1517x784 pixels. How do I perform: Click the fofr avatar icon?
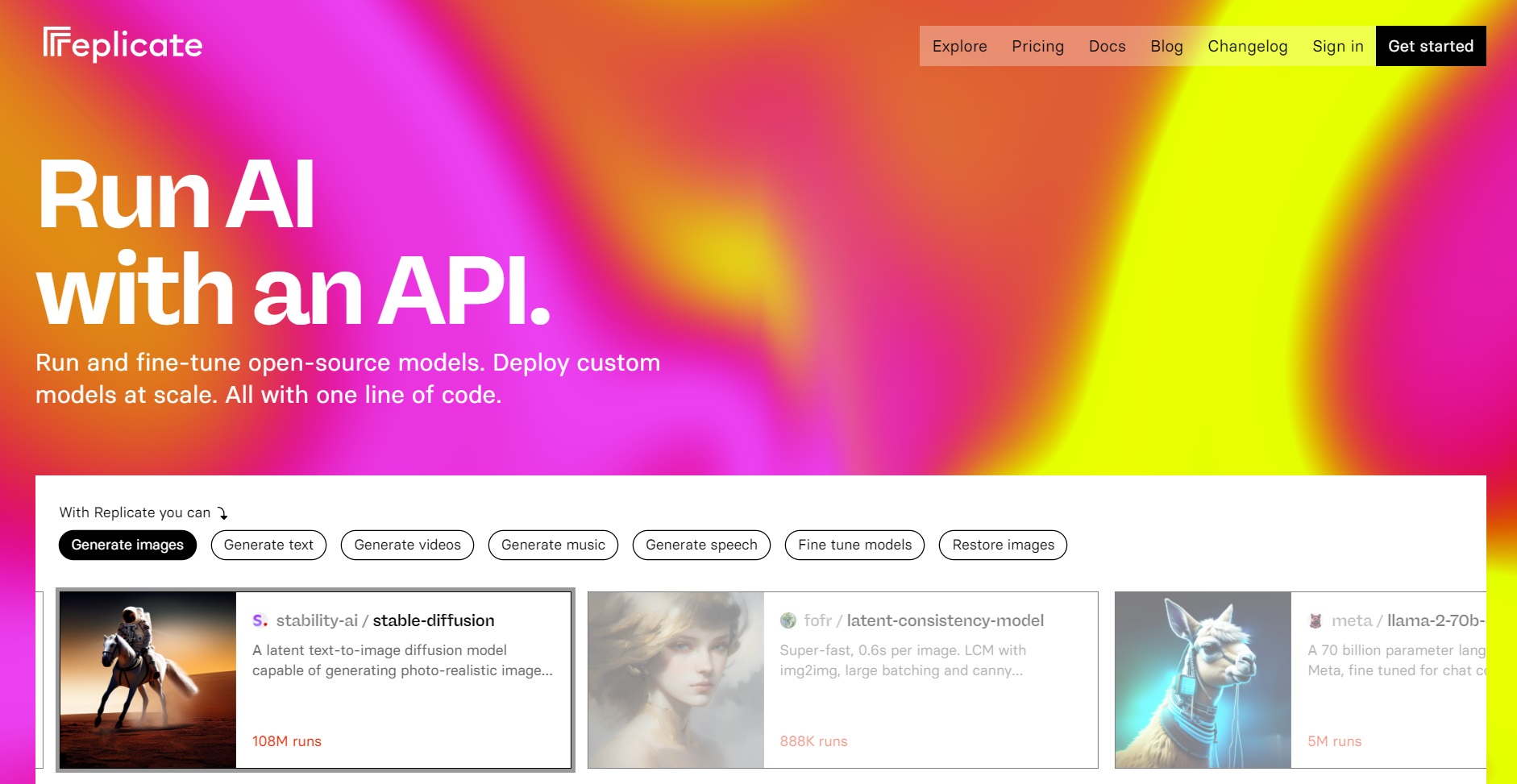[788, 620]
